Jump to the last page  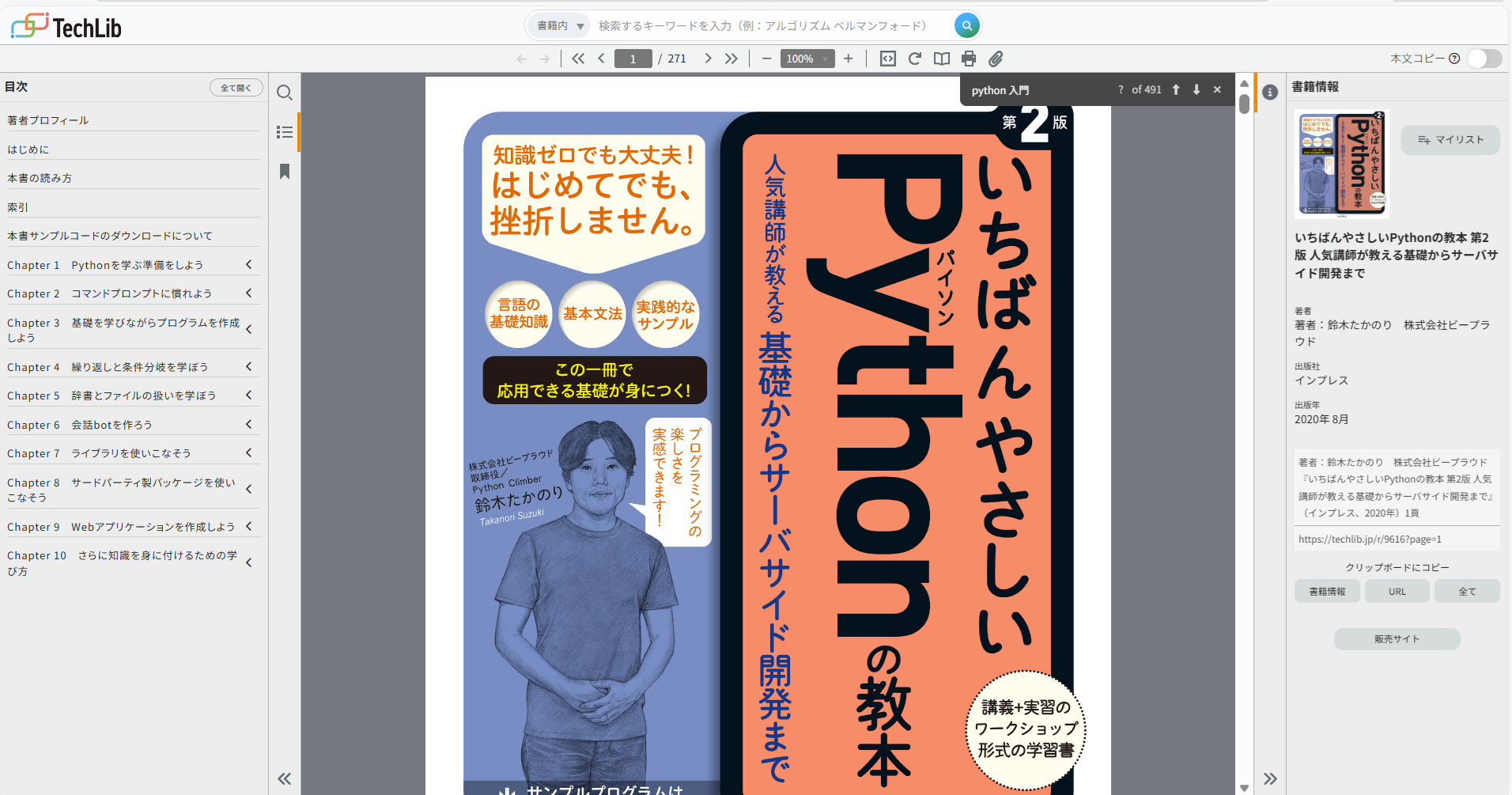click(x=731, y=59)
